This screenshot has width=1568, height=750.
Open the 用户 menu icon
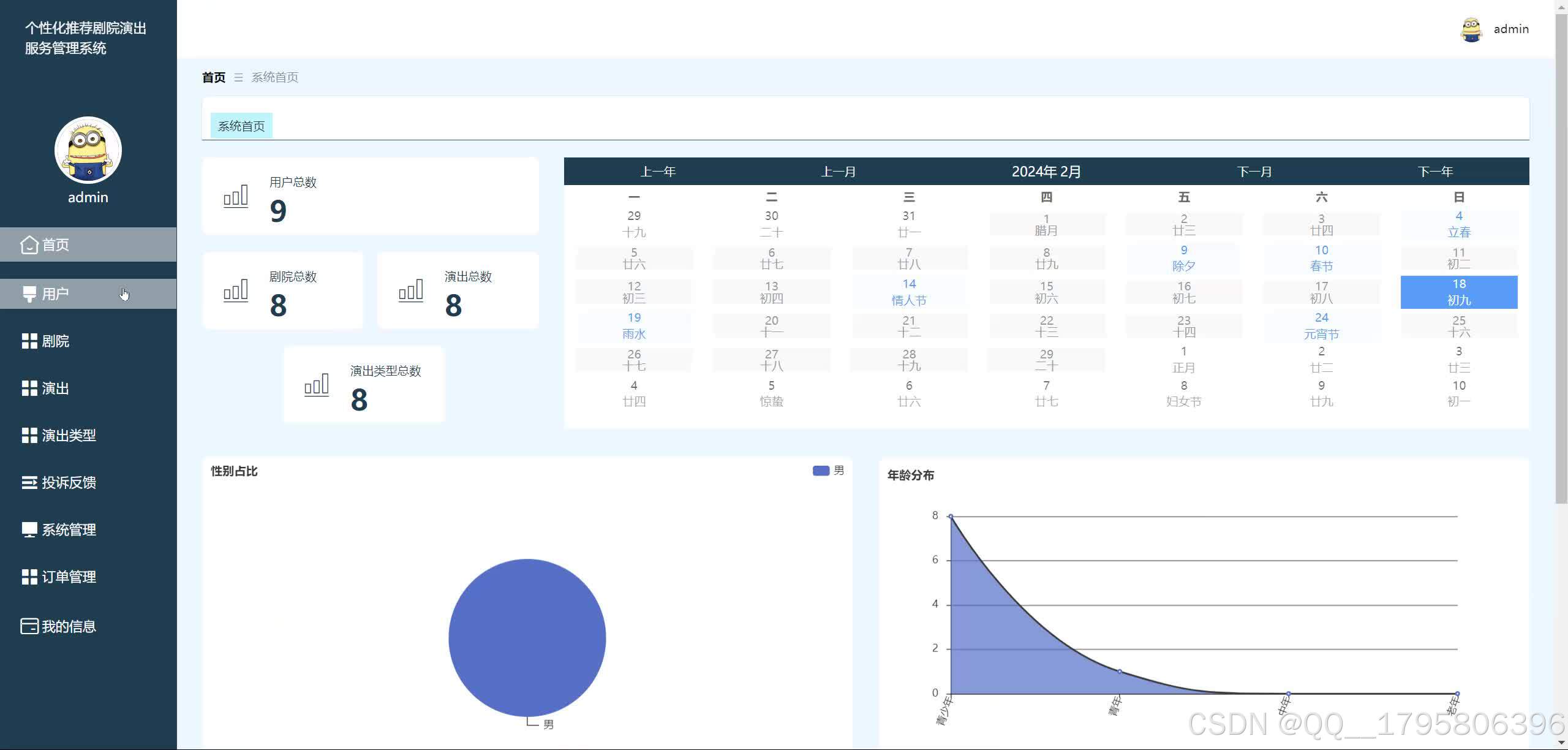(x=29, y=294)
